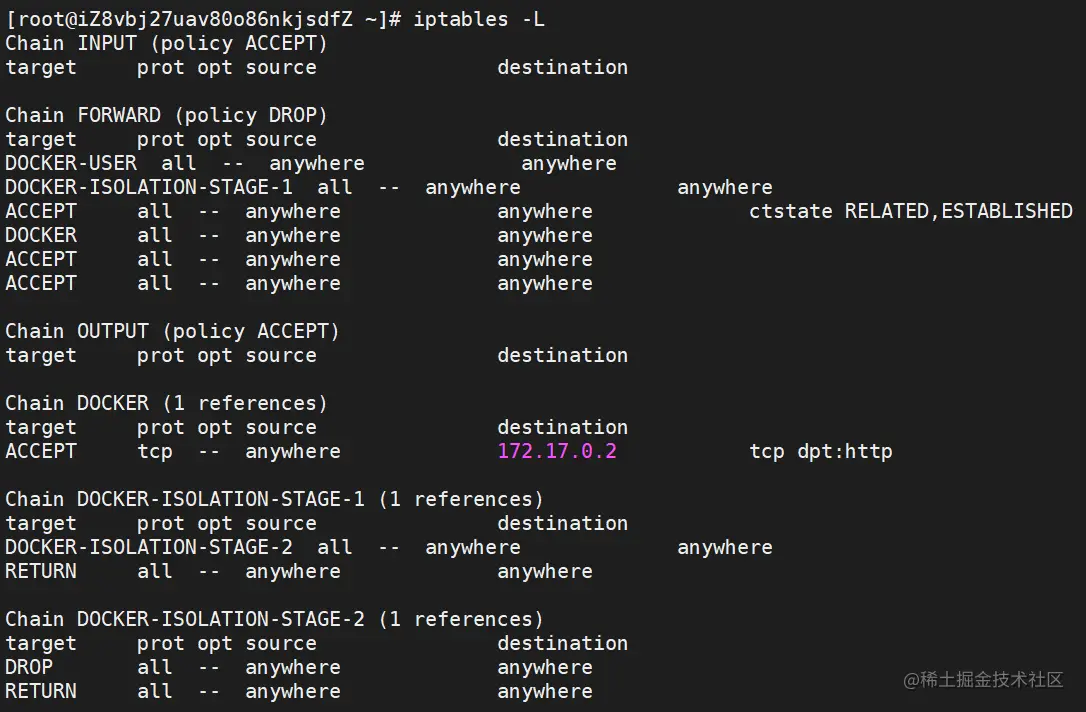Image resolution: width=1086 pixels, height=712 pixels.
Task: Click the RETURN target in STAGE-1 chain
Action: (42, 571)
